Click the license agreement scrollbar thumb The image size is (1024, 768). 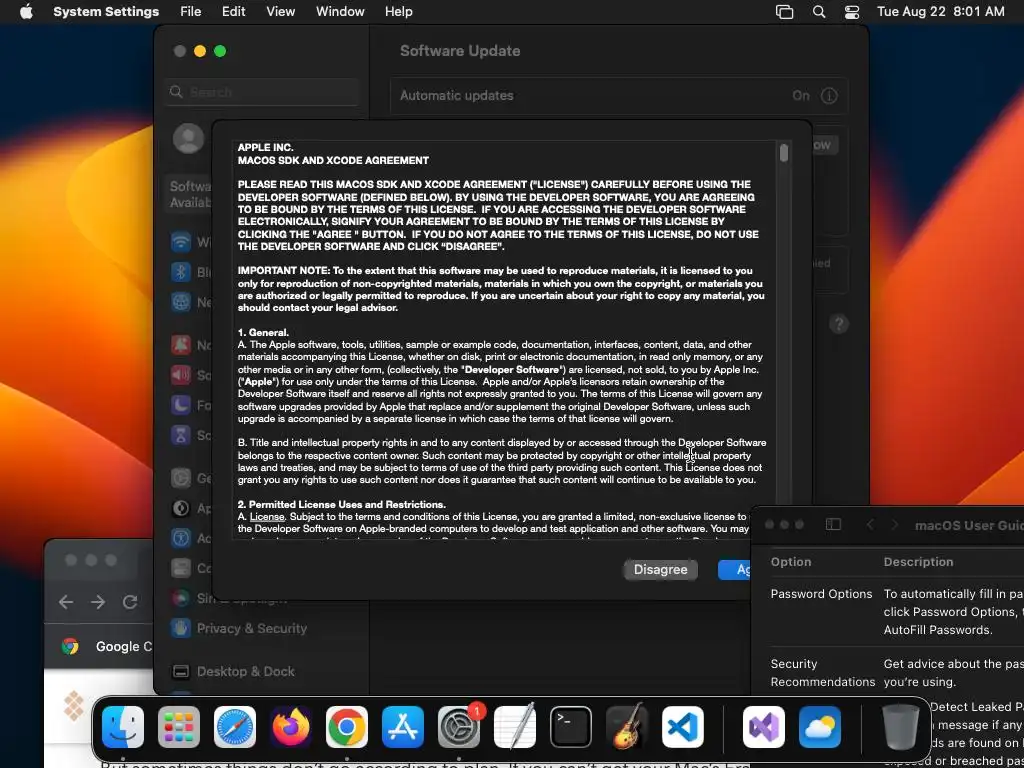[x=784, y=153]
